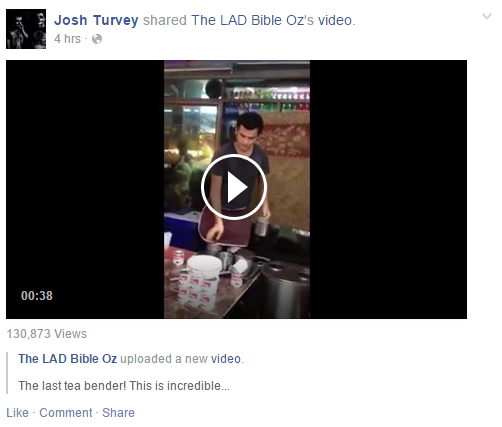Open 'video' link after 'uploaded a new'
This screenshot has width=502, height=427.
point(226,359)
